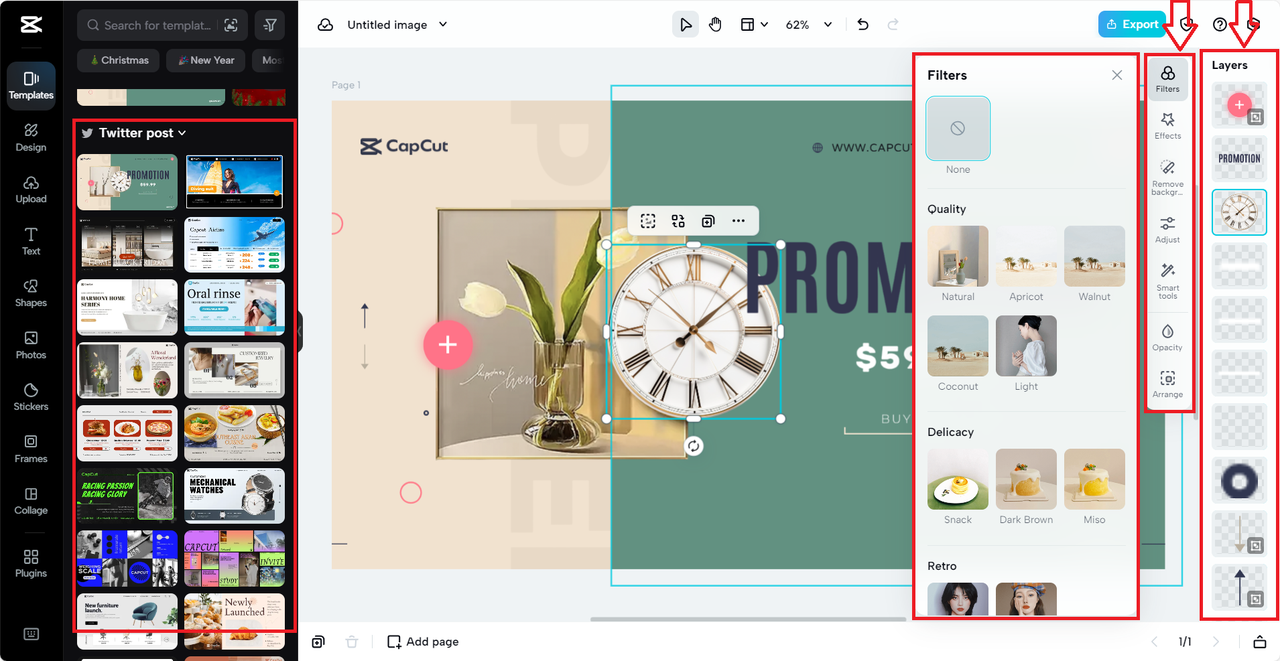Open the Effects tool
Viewport: 1280px width, 661px height.
tap(1168, 126)
